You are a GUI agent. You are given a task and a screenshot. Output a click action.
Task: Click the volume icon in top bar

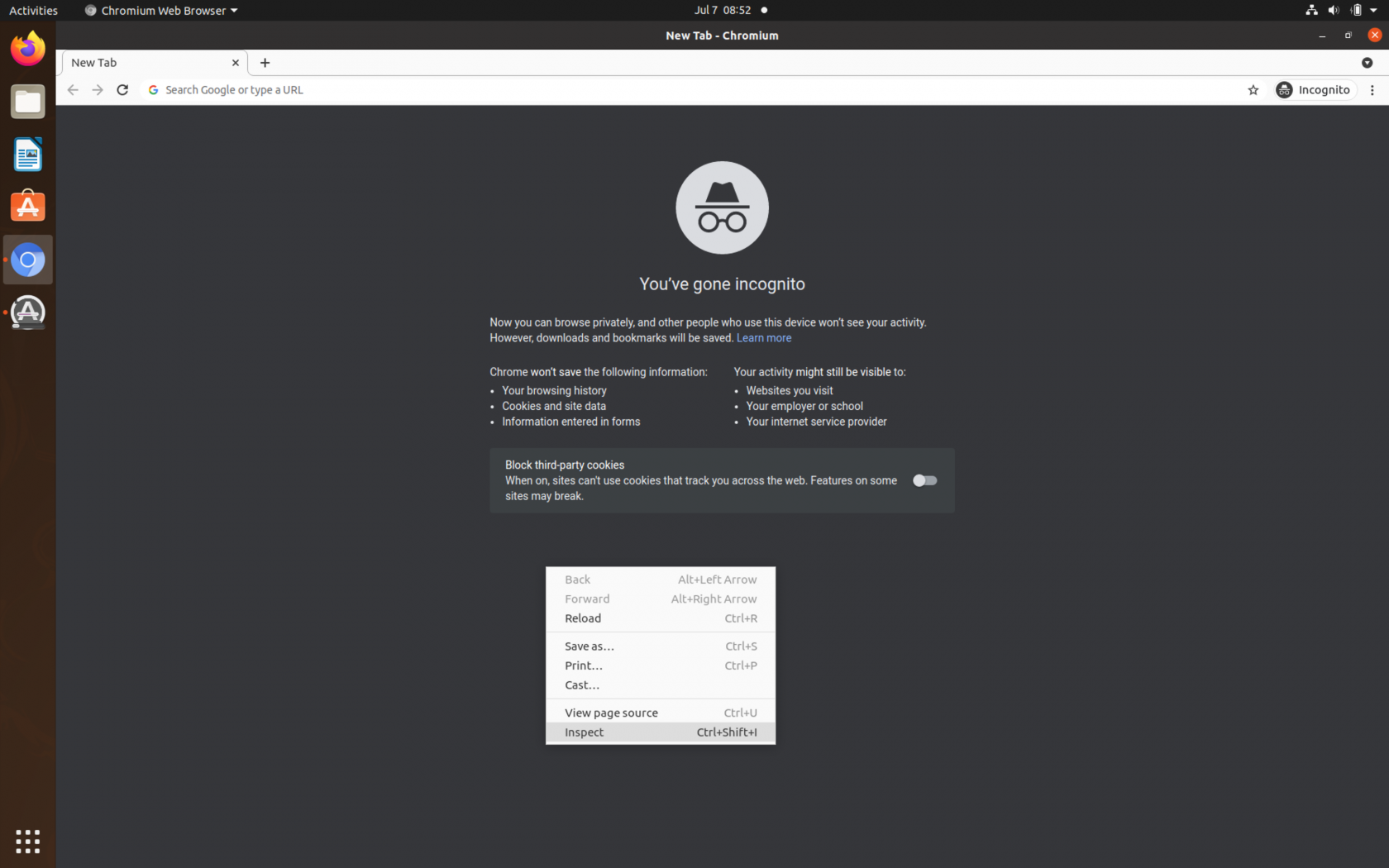pos(1333,10)
